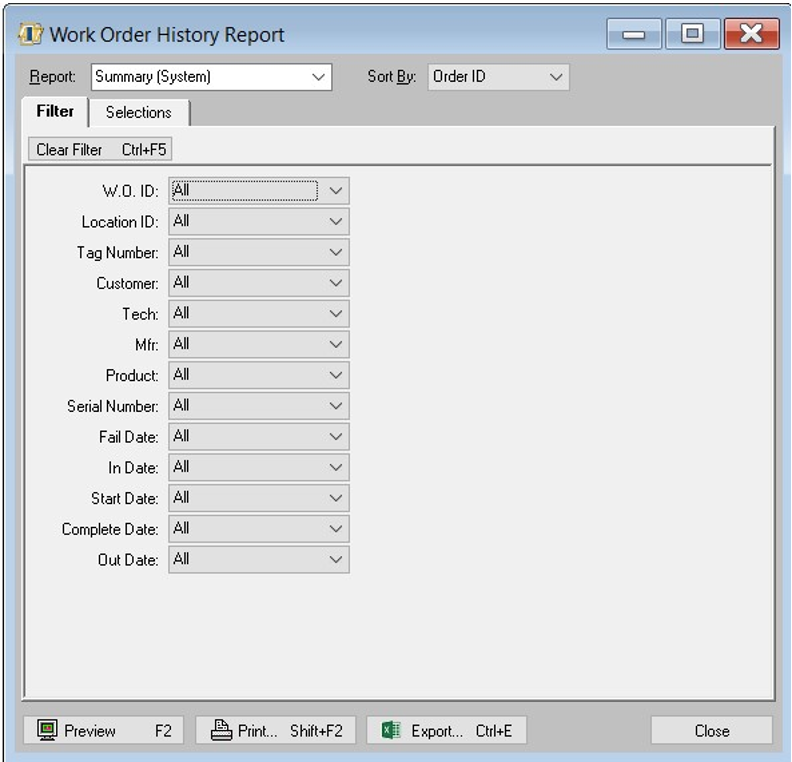Click the Clear Filter button

click(x=100, y=149)
